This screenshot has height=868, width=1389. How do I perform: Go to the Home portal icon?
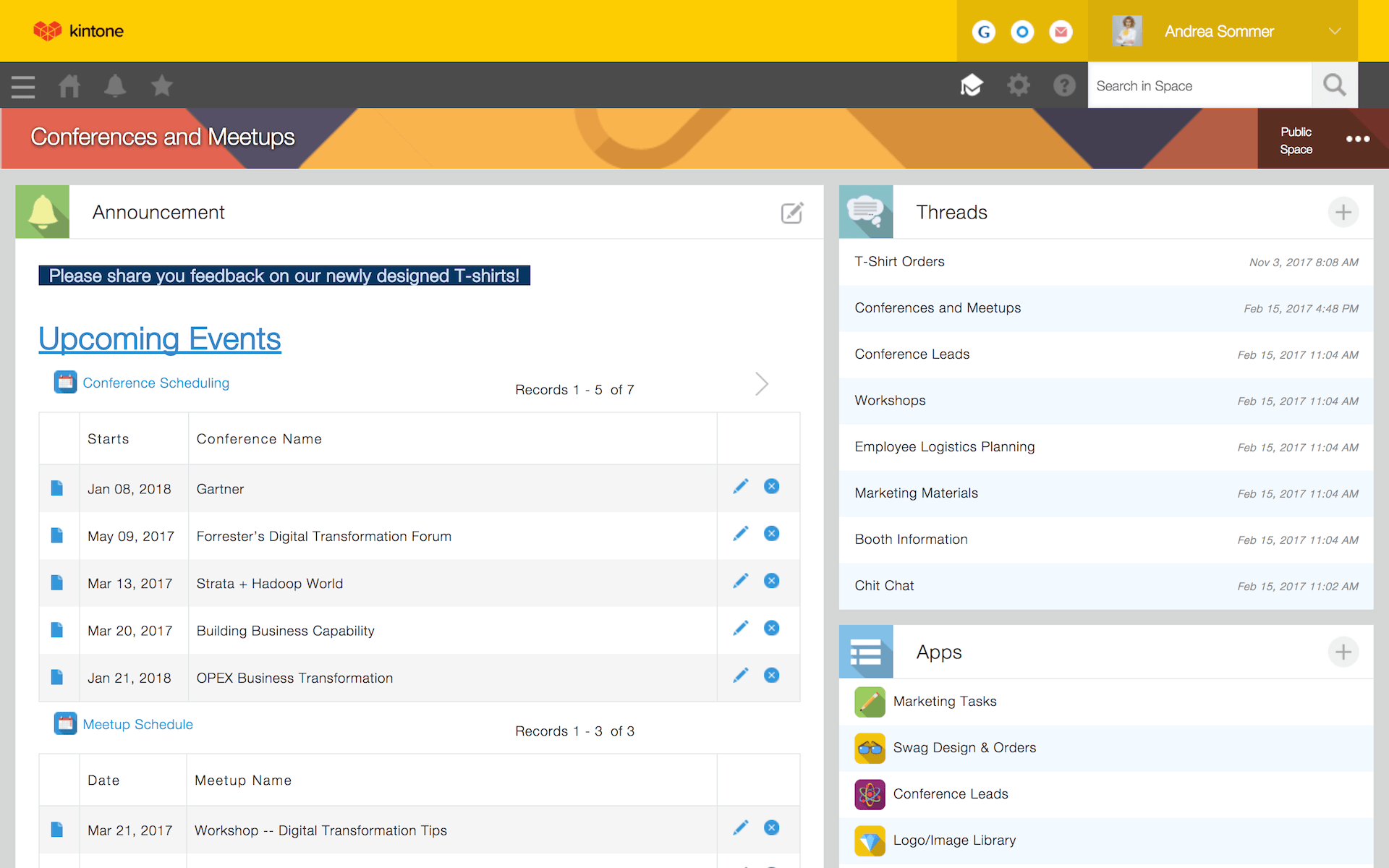69,86
